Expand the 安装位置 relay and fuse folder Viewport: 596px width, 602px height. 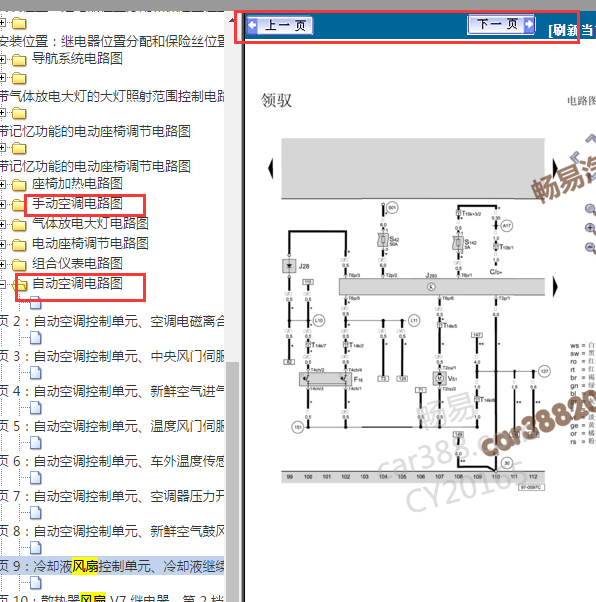click(2, 23)
